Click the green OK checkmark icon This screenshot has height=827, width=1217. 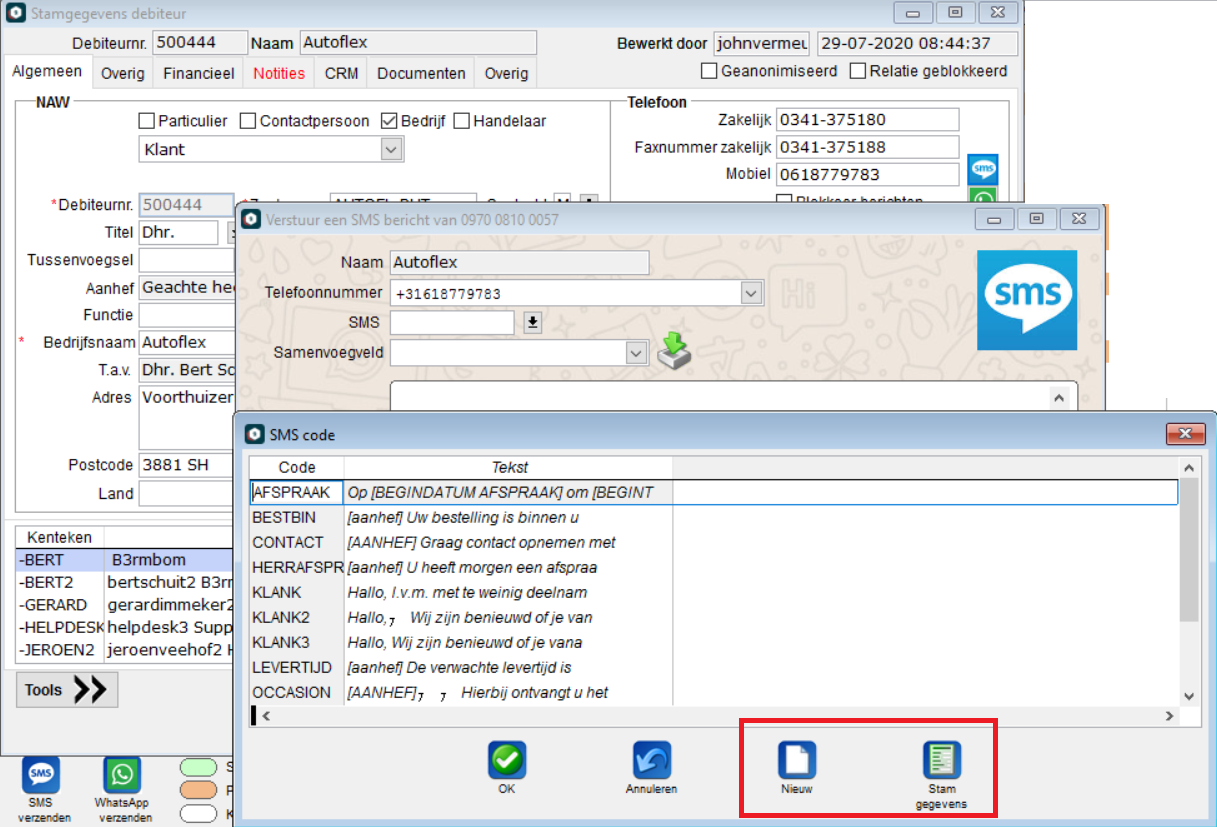coord(507,760)
